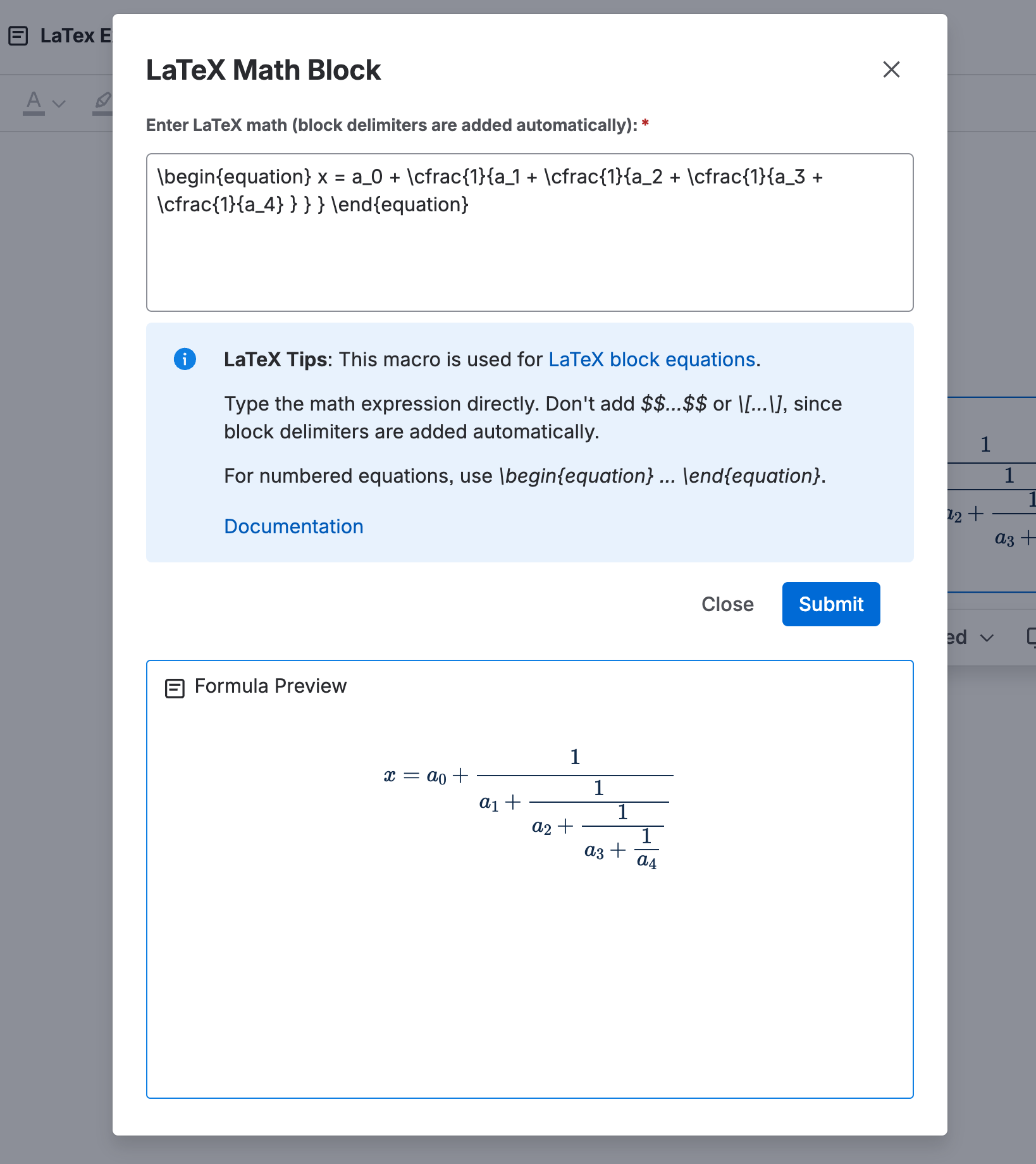Submit the LaTeX math block
The height and width of the screenshot is (1164, 1036).
[830, 604]
